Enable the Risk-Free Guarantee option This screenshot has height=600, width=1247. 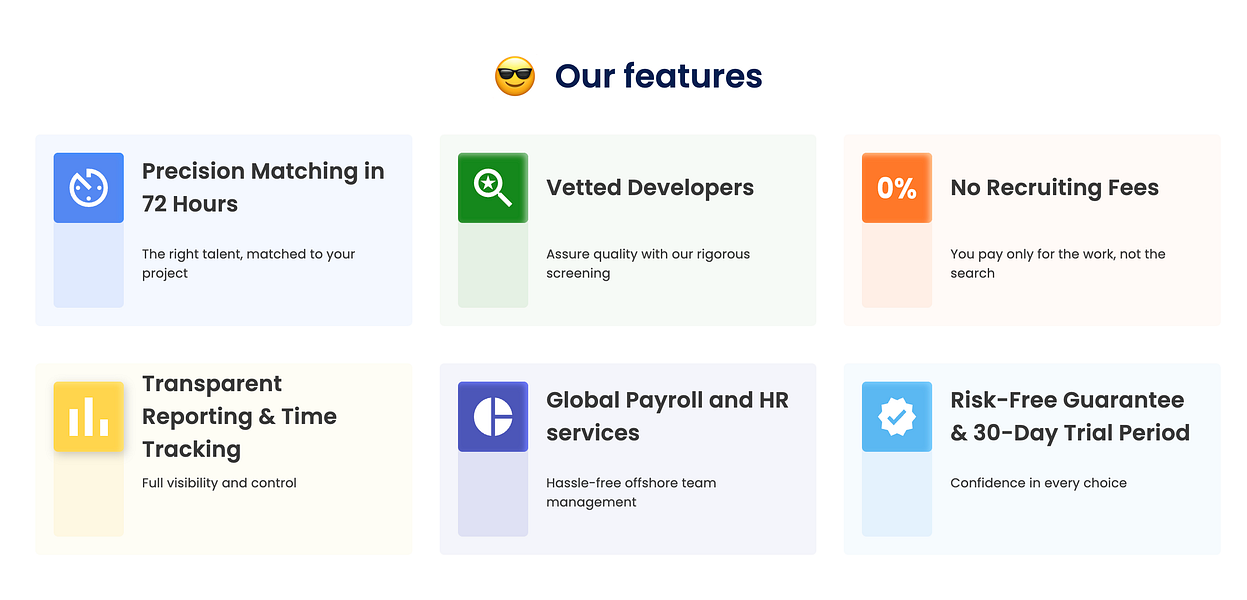(x=1031, y=458)
